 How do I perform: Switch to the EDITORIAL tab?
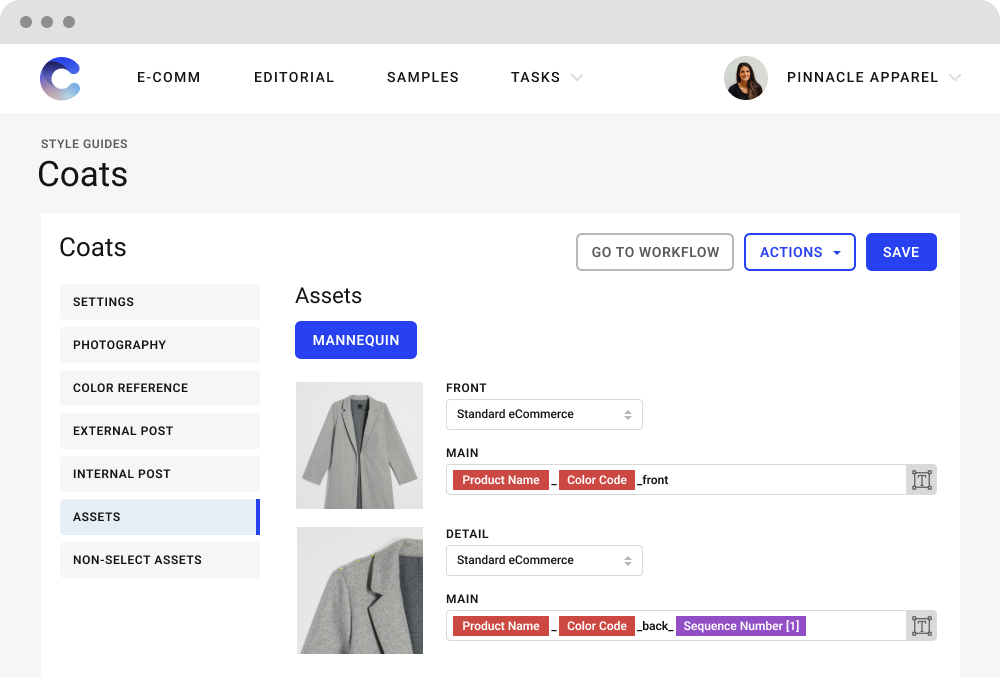[294, 77]
